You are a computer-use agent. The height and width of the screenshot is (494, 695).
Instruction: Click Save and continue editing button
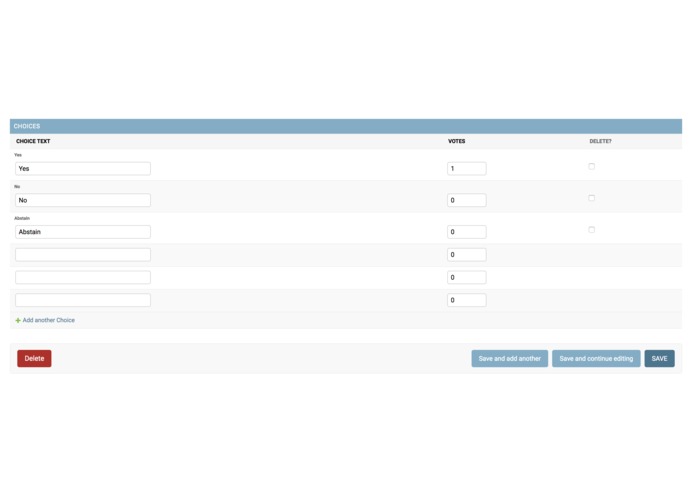(x=596, y=358)
